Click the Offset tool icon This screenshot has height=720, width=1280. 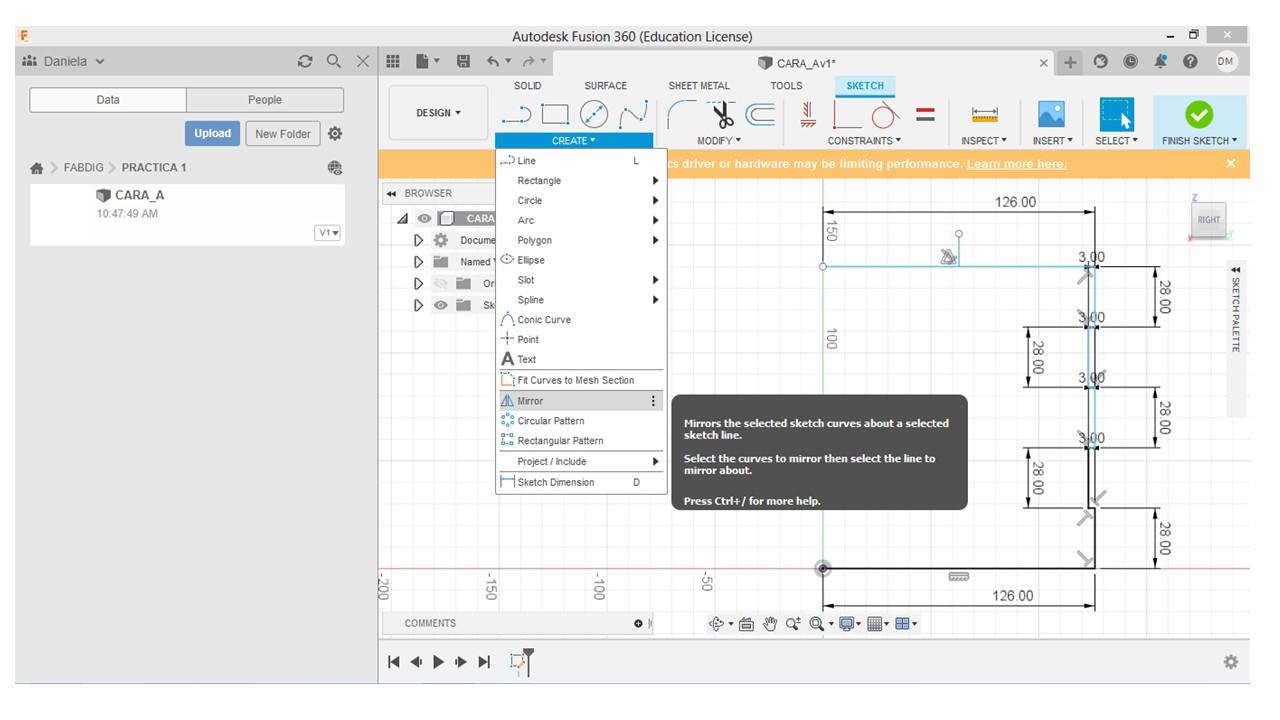pyautogui.click(x=760, y=114)
